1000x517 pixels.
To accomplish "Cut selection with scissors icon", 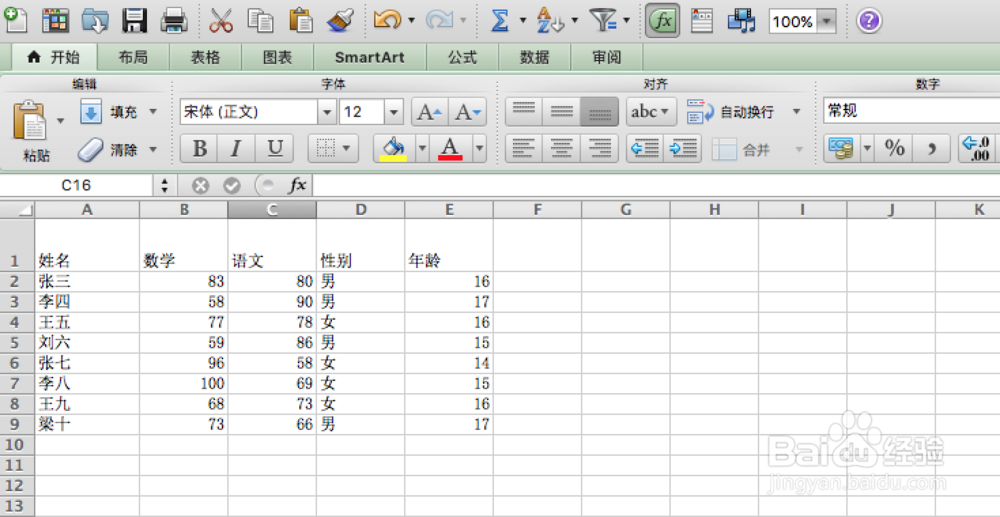I will pyautogui.click(x=221, y=20).
